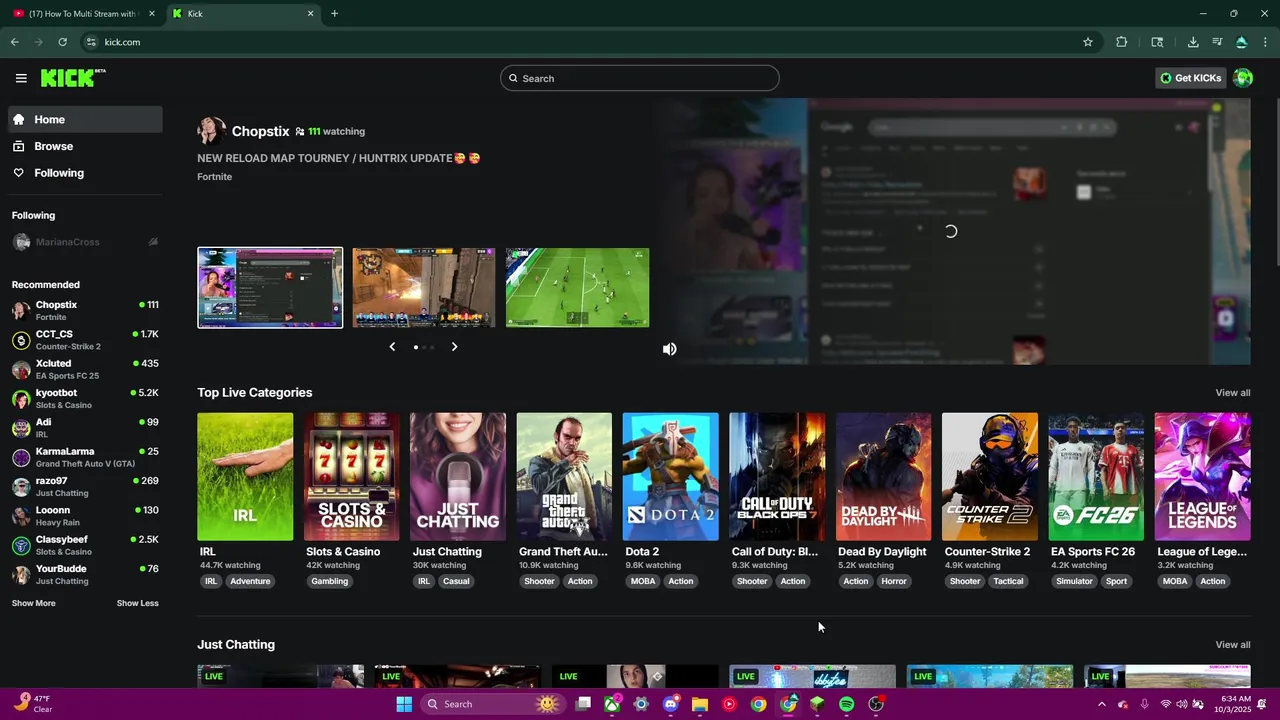Mute the featured stream volume
The image size is (1280, 720).
pos(670,349)
